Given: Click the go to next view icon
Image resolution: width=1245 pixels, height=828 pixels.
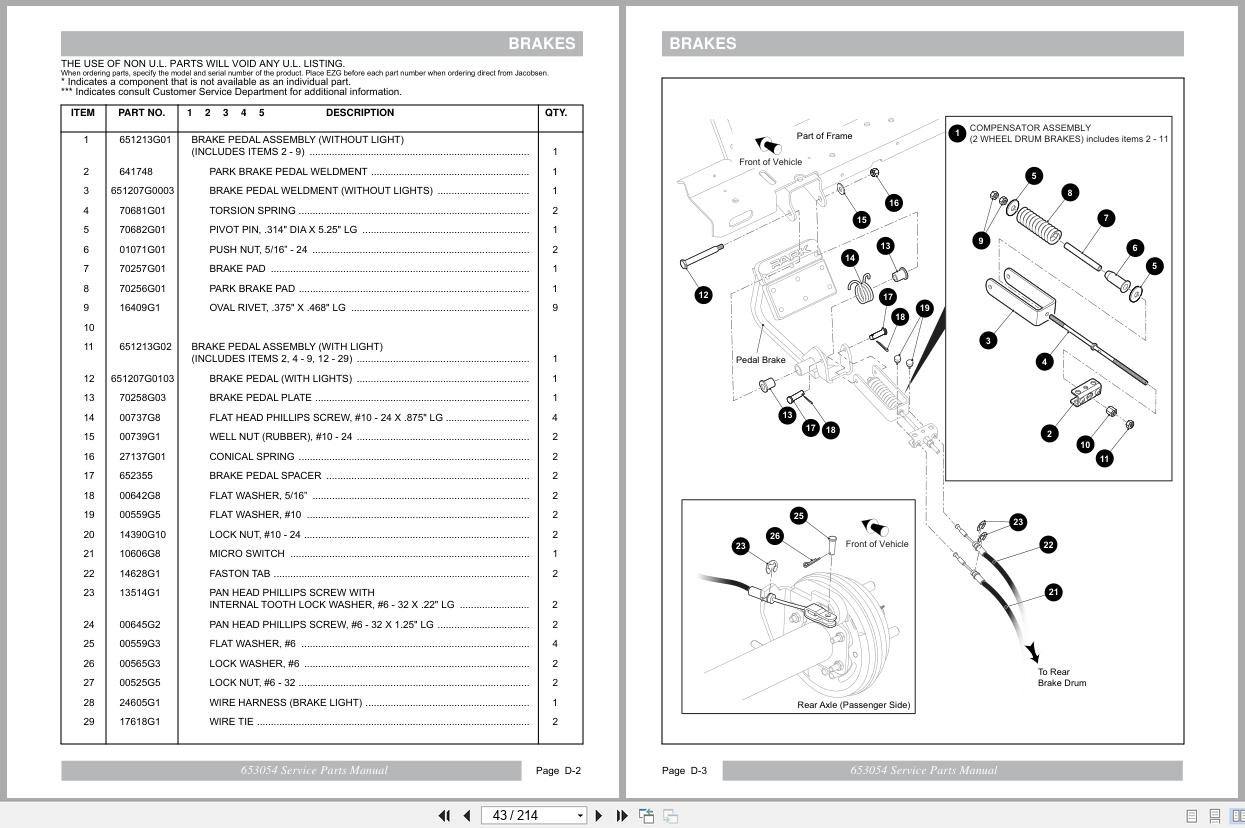Looking at the screenshot, I should [671, 816].
